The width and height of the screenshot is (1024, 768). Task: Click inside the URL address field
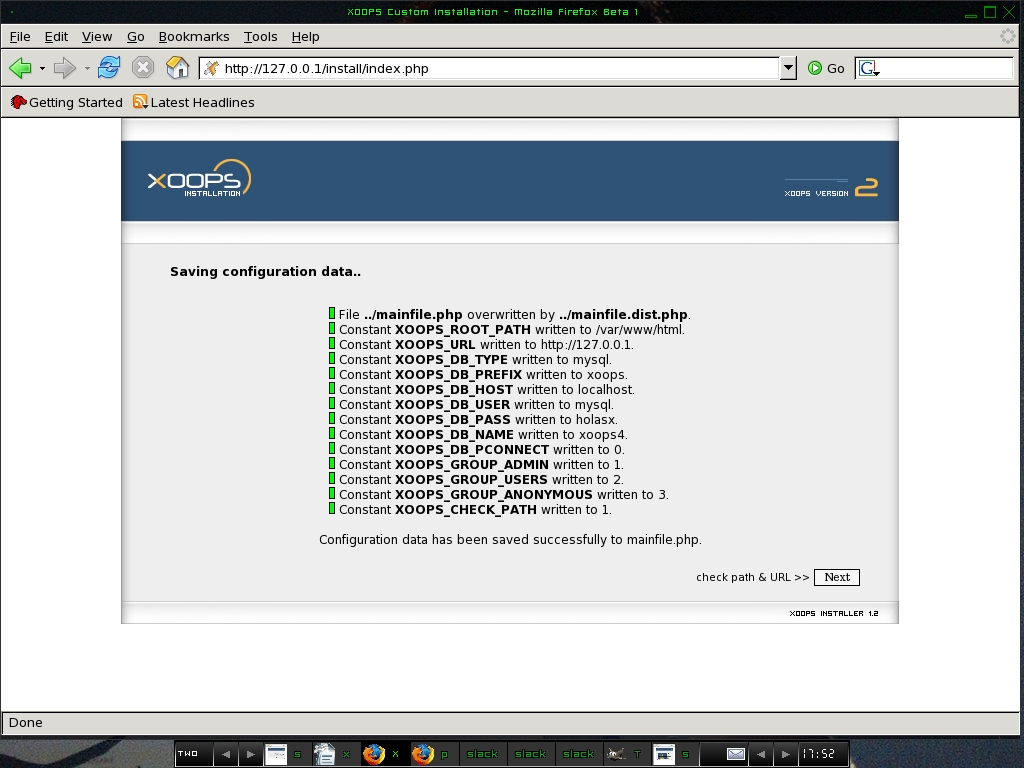(490, 68)
